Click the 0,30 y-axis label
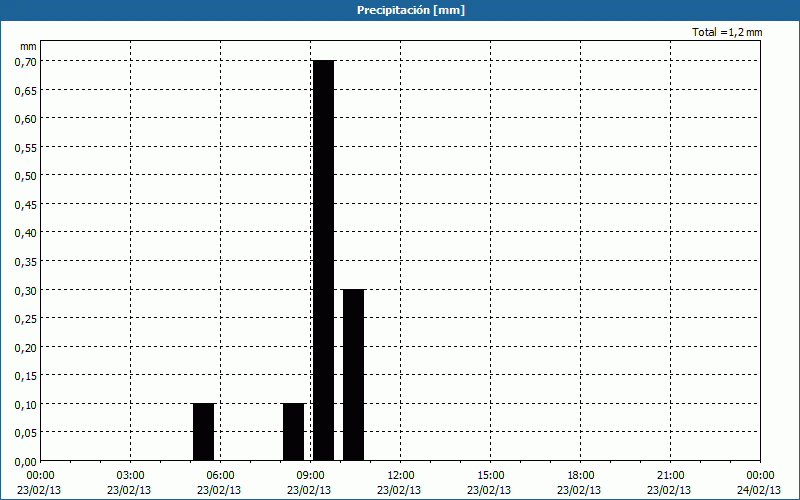This screenshot has height=500, width=800. pyautogui.click(x=26, y=290)
